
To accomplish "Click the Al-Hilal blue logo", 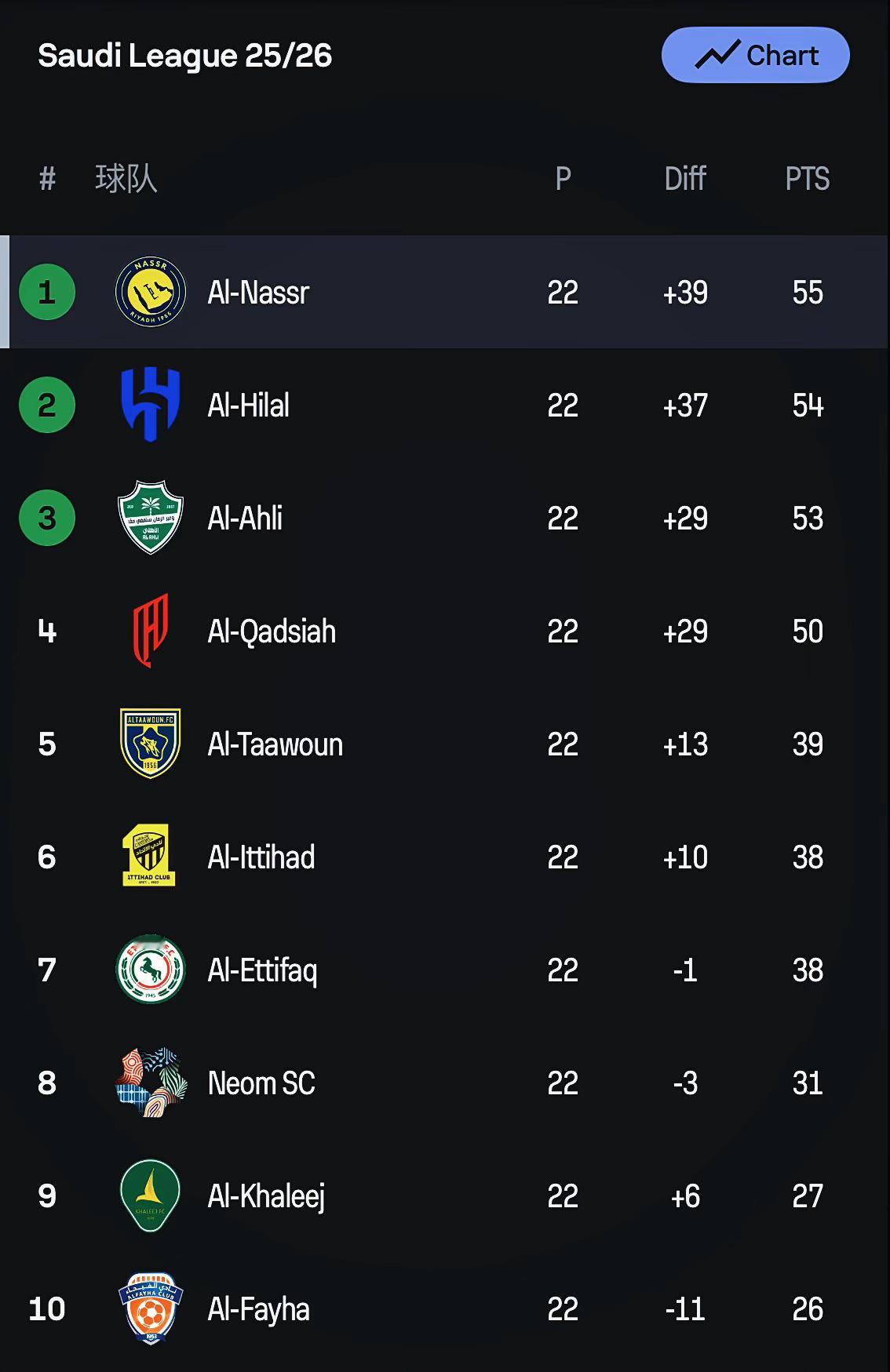I will [151, 405].
